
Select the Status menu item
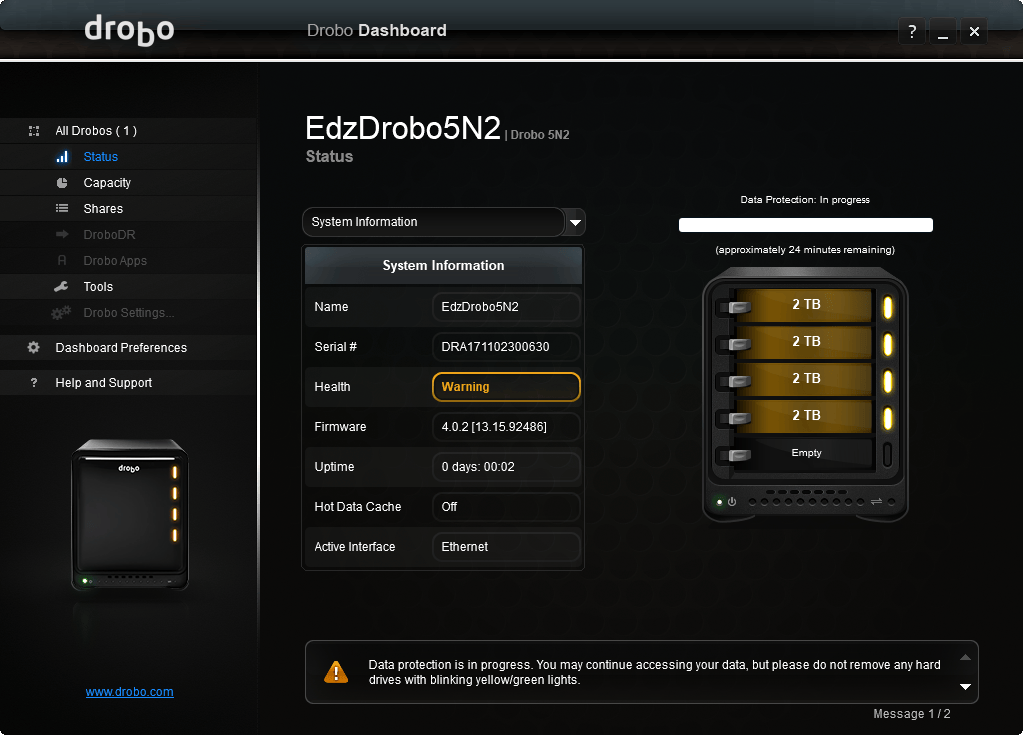click(100, 157)
